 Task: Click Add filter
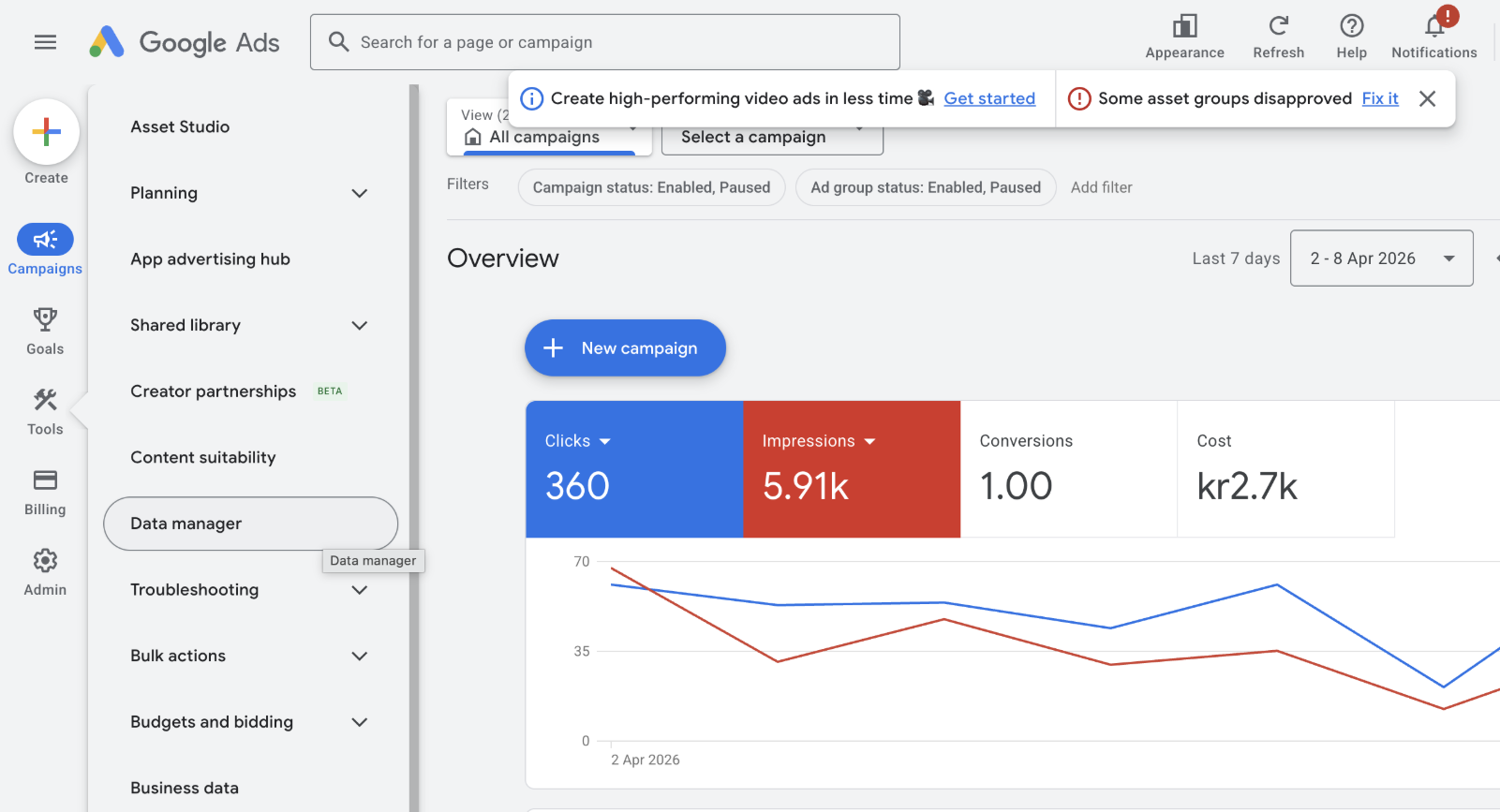pos(1101,187)
